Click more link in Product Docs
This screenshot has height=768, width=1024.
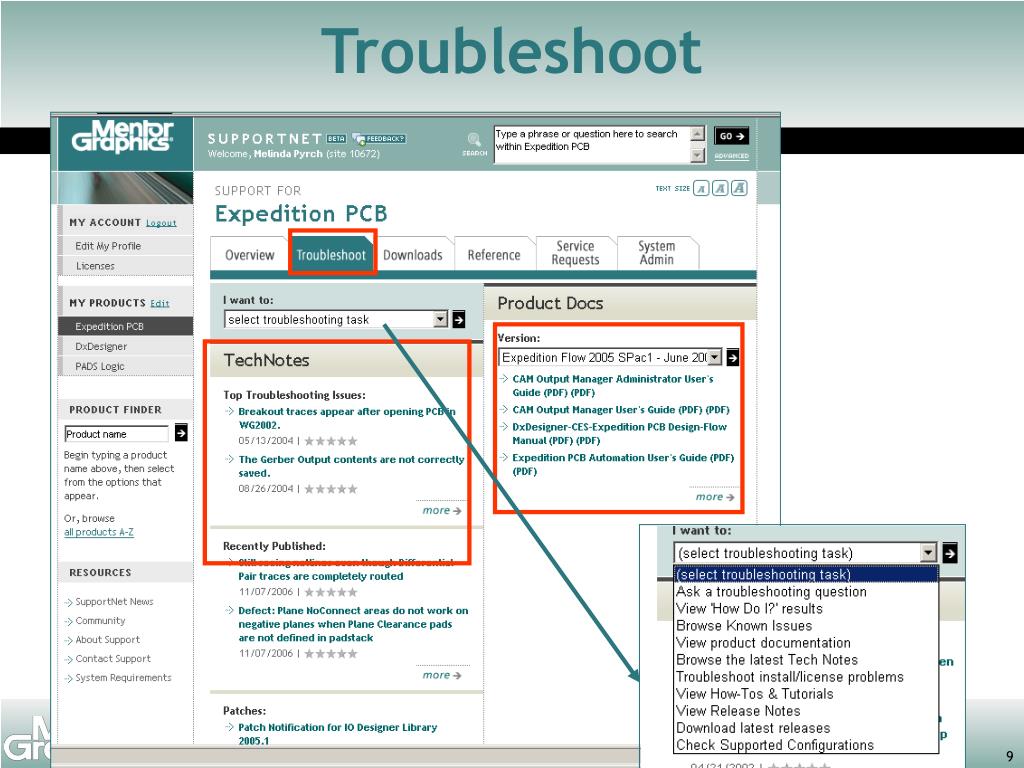[715, 497]
